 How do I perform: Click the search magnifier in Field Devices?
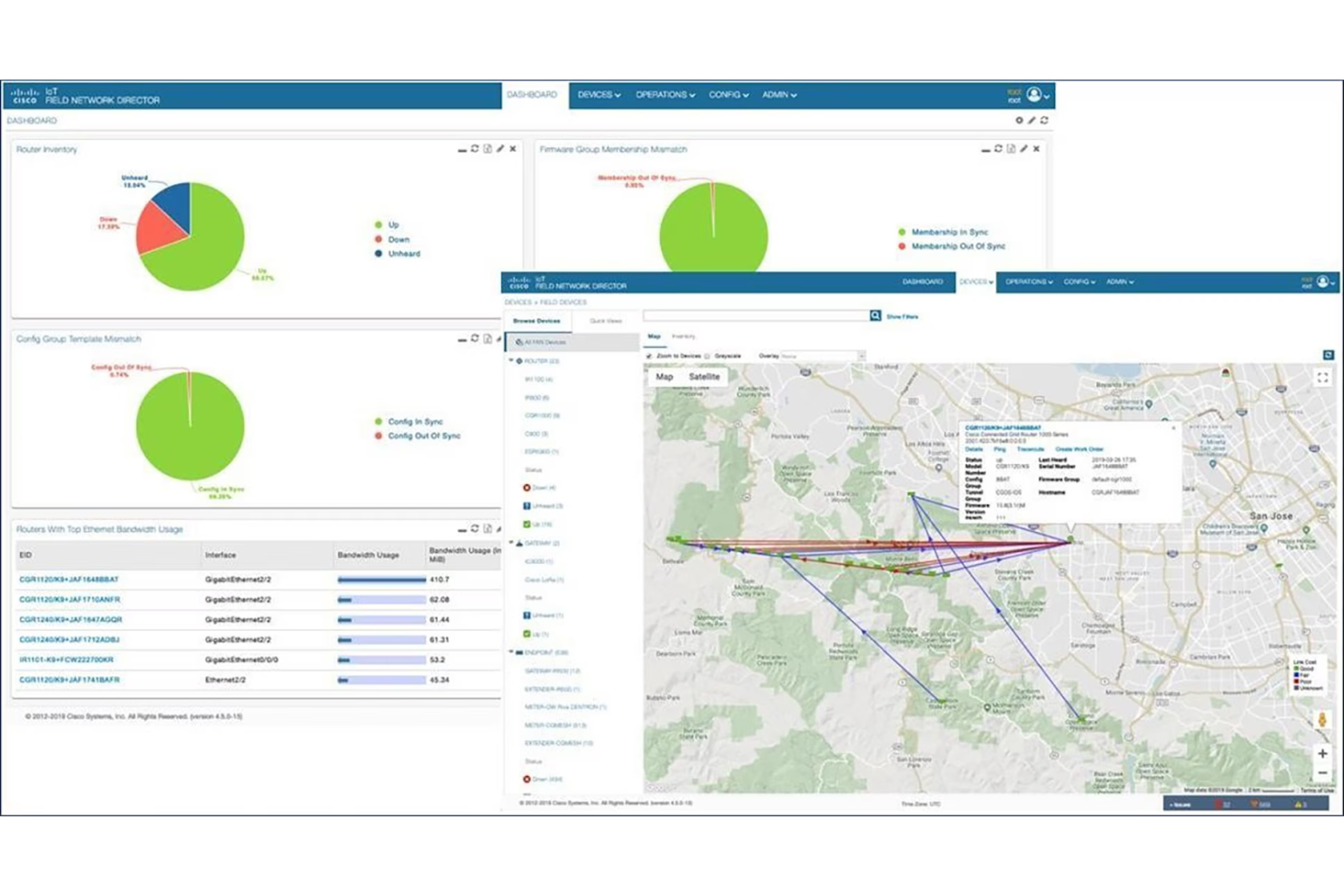tap(875, 316)
